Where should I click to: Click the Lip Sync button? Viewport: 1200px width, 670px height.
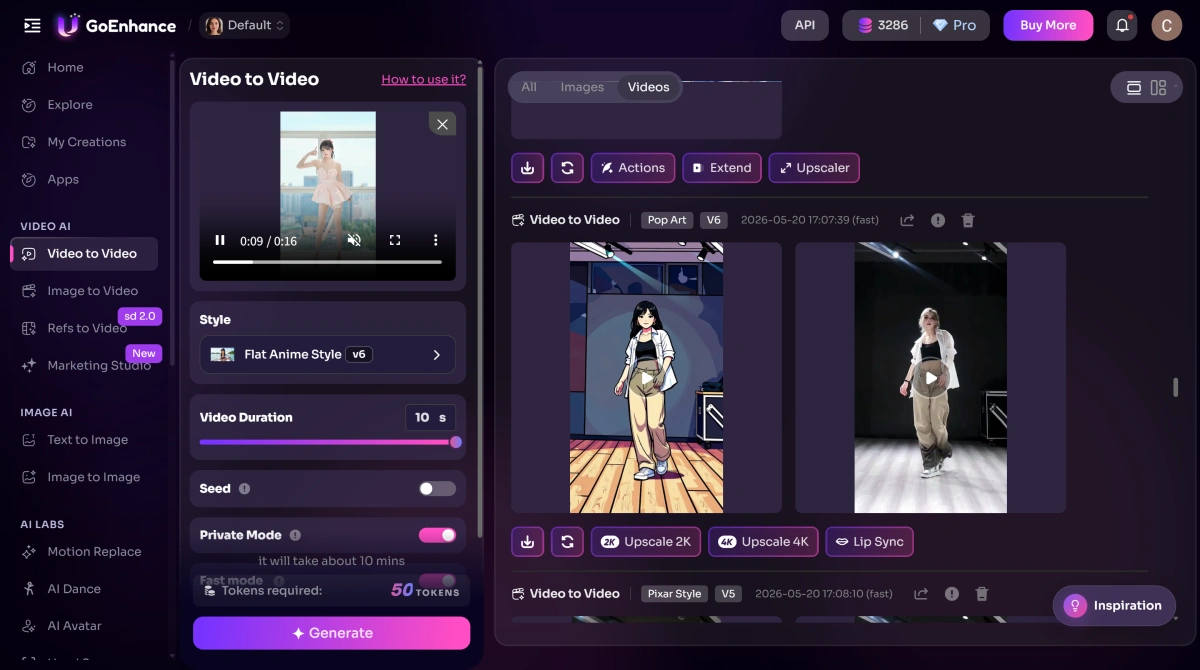click(x=869, y=542)
